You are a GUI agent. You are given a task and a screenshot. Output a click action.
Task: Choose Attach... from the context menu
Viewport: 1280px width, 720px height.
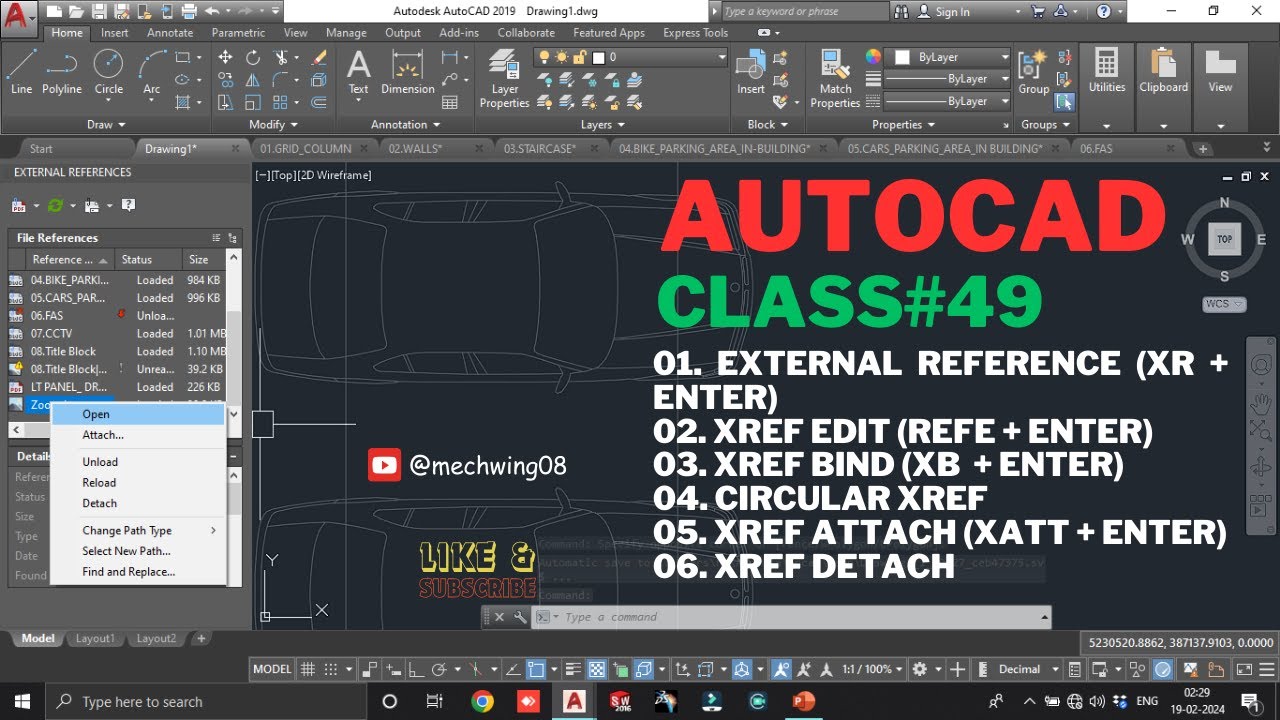[139, 435]
